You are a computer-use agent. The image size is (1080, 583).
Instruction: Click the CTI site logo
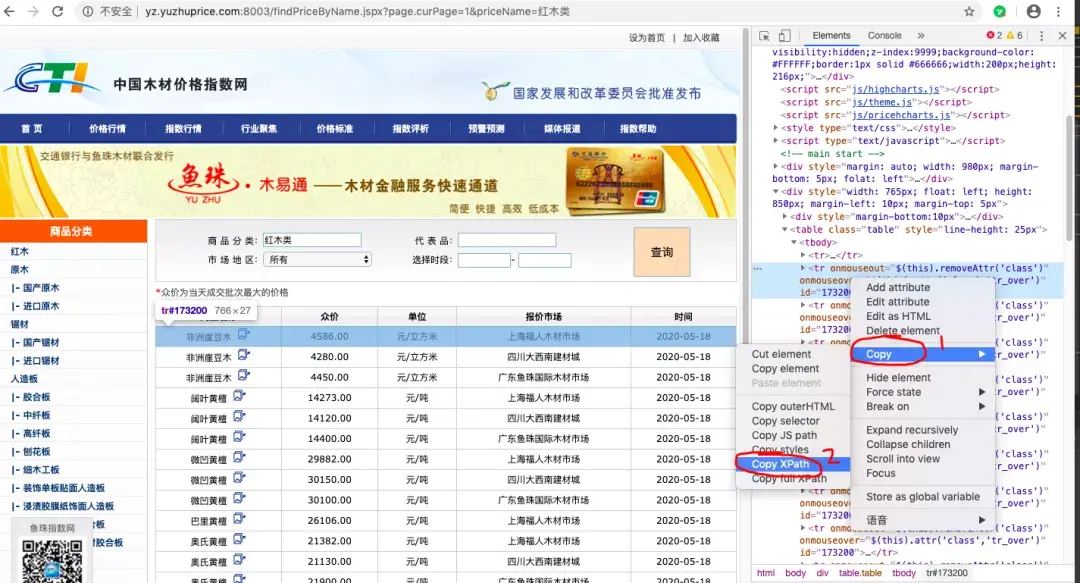pos(52,79)
